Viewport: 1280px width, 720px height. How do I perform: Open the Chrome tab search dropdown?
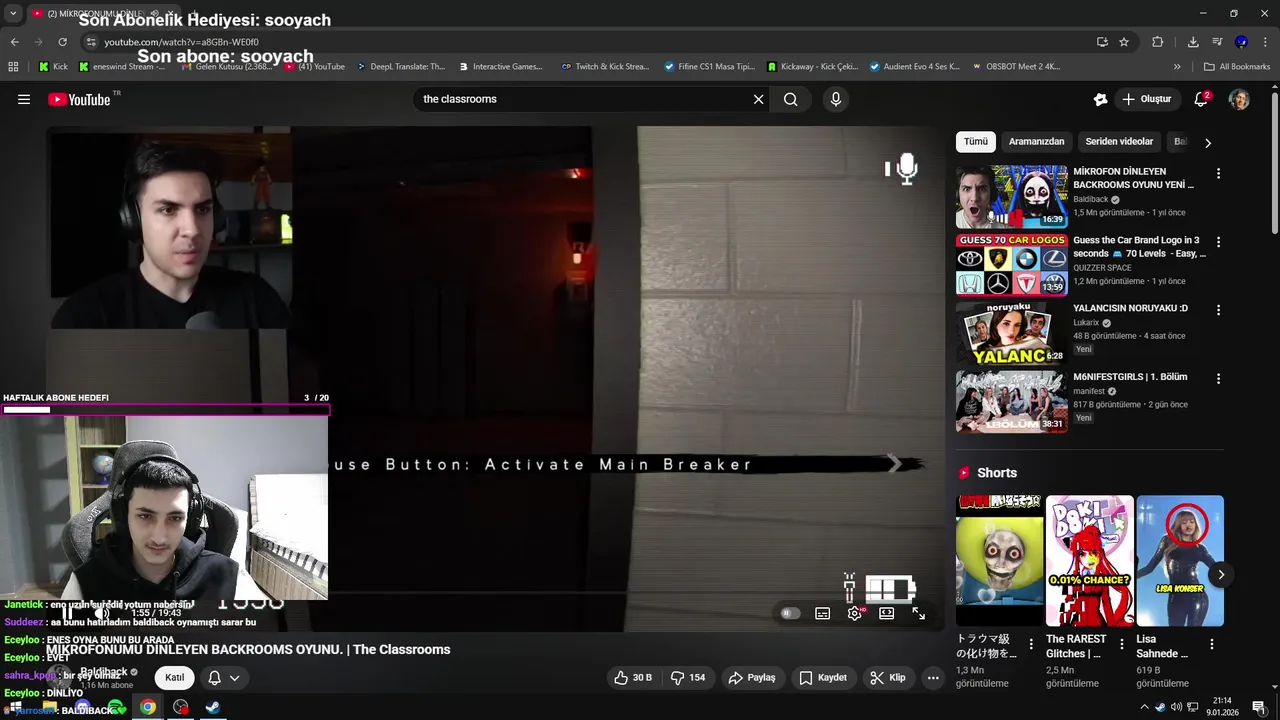click(13, 13)
